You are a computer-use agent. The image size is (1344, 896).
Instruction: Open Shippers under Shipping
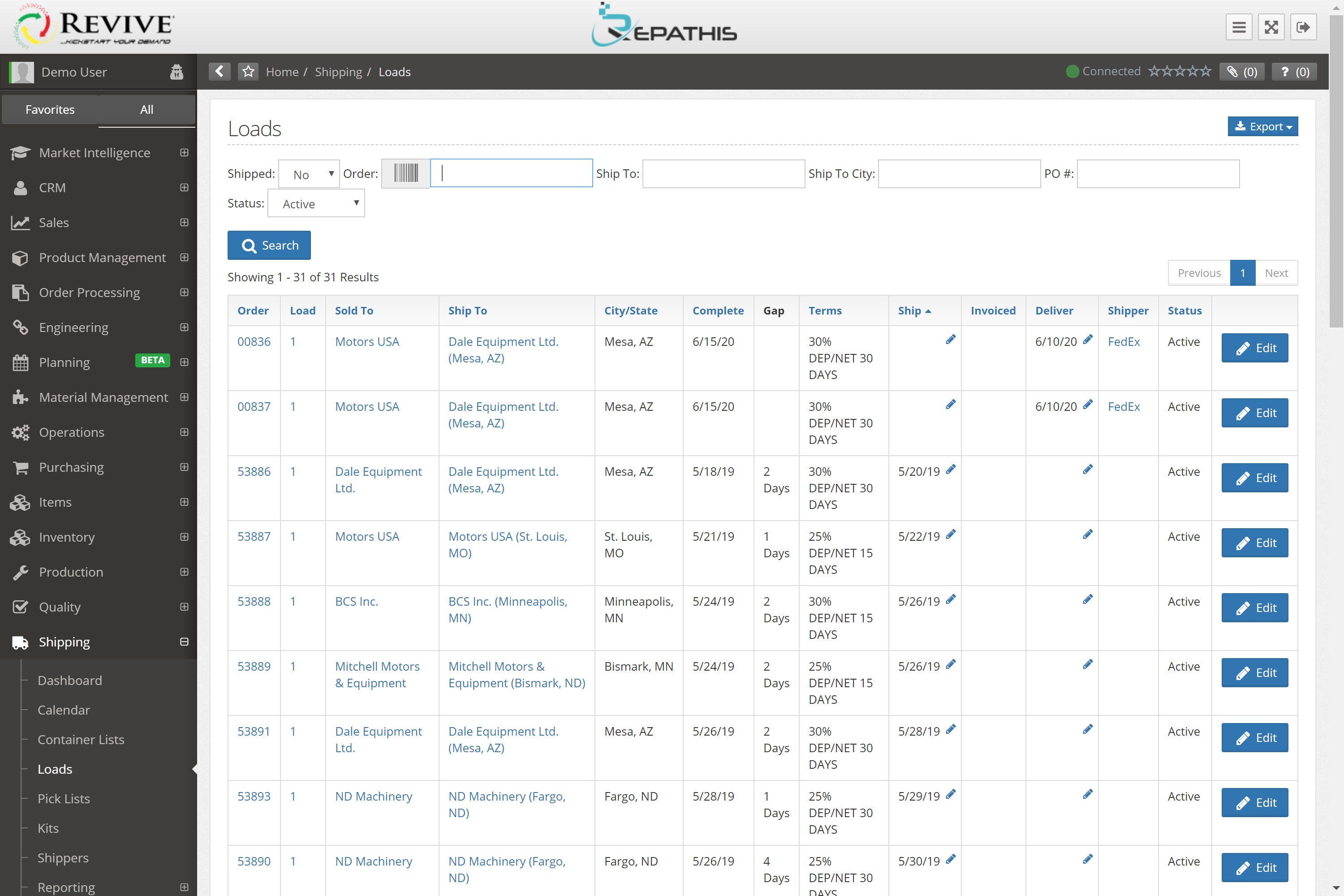click(63, 858)
